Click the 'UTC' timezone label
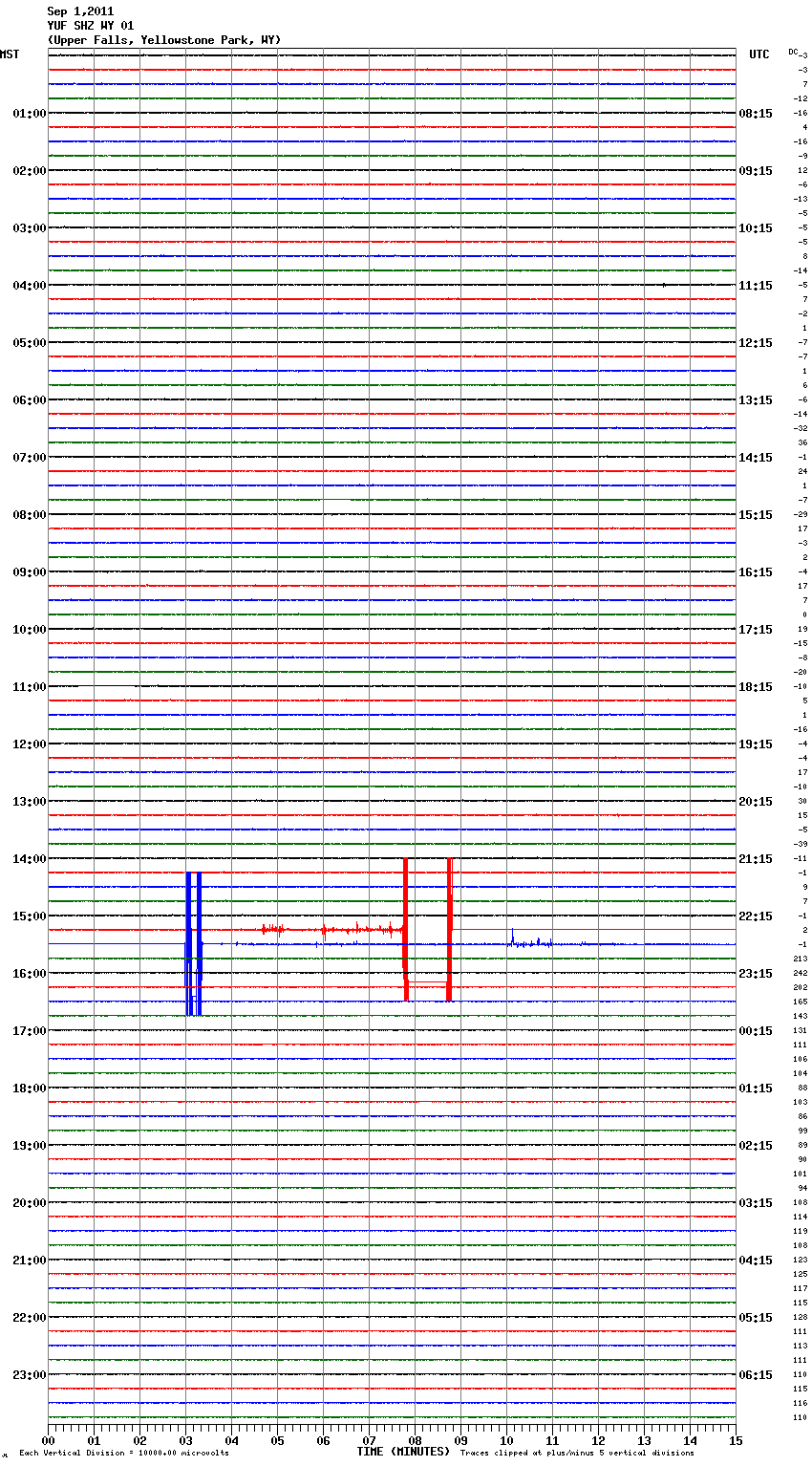 click(759, 54)
